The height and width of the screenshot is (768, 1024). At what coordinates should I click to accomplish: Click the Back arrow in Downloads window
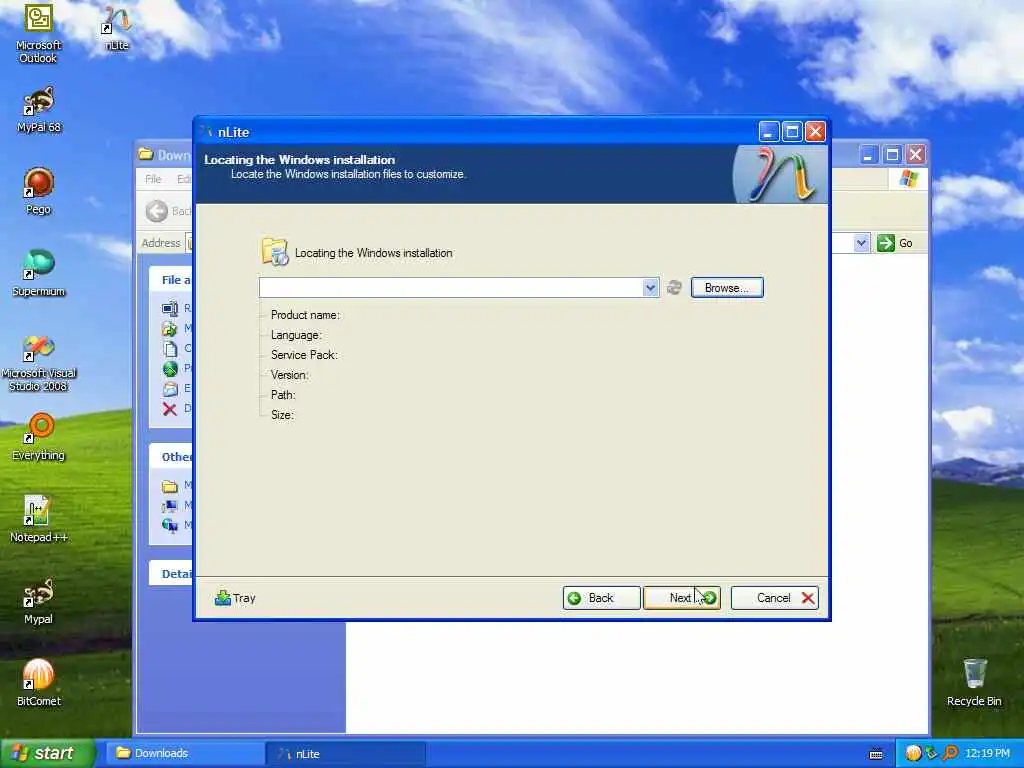click(157, 211)
